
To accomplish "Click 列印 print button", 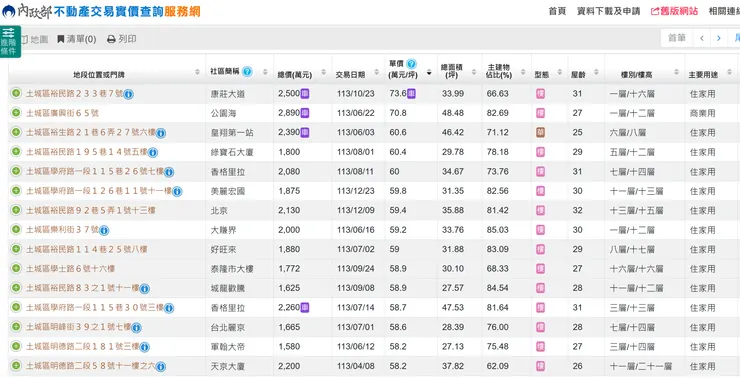I will tap(122, 39).
